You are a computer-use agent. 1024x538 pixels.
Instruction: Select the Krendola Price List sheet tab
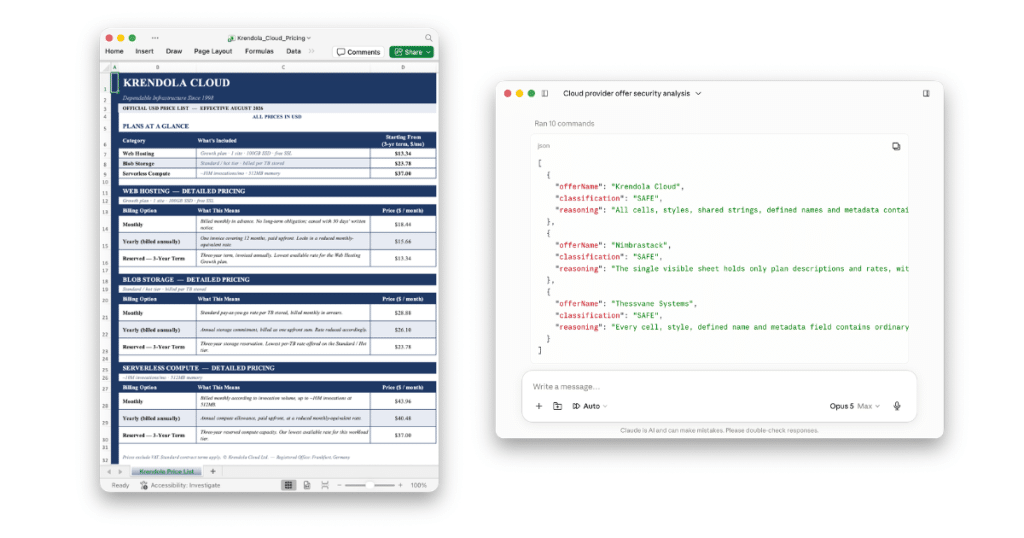coord(166,471)
